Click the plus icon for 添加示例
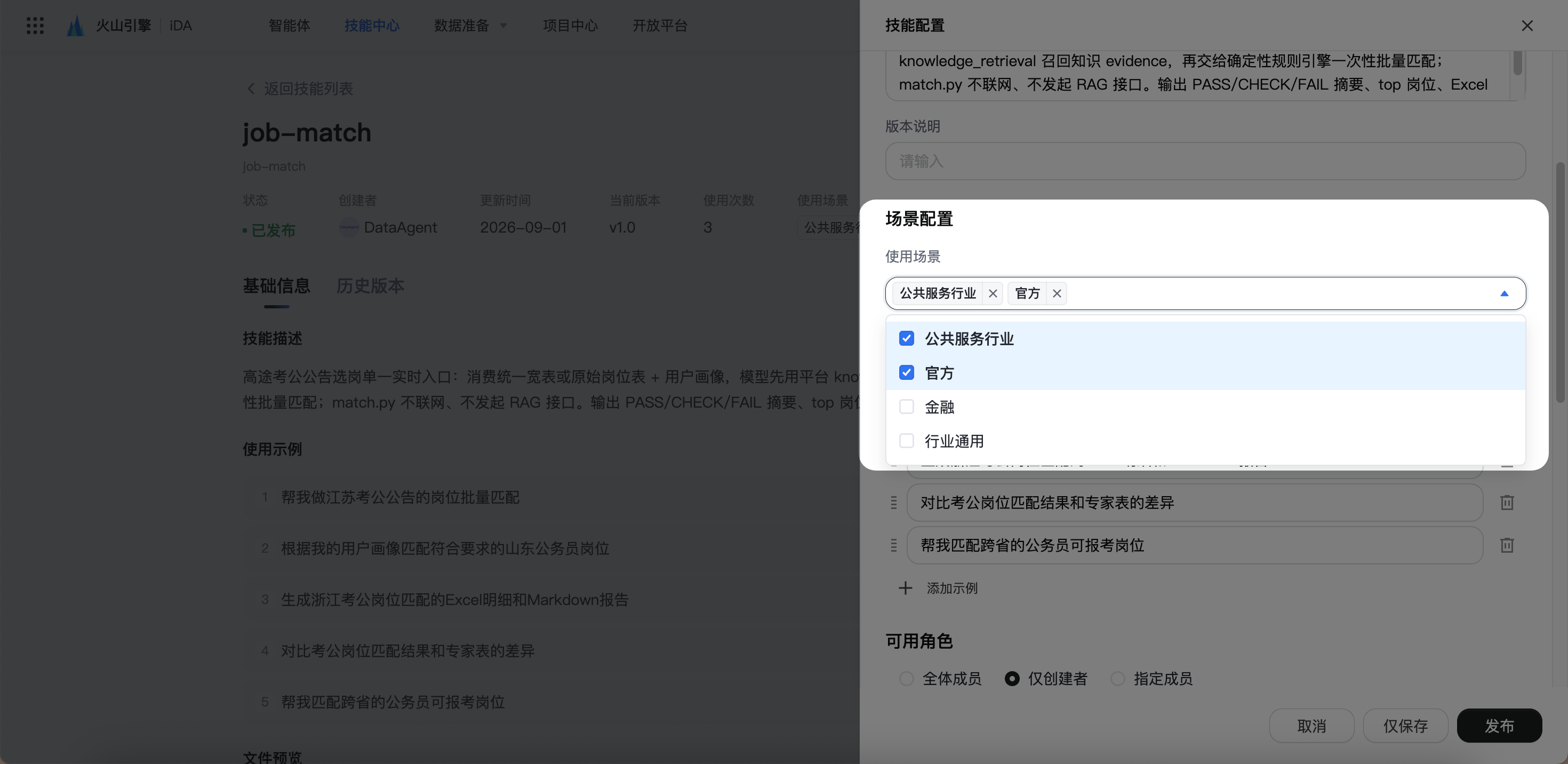The image size is (1568, 764). pyautogui.click(x=905, y=588)
